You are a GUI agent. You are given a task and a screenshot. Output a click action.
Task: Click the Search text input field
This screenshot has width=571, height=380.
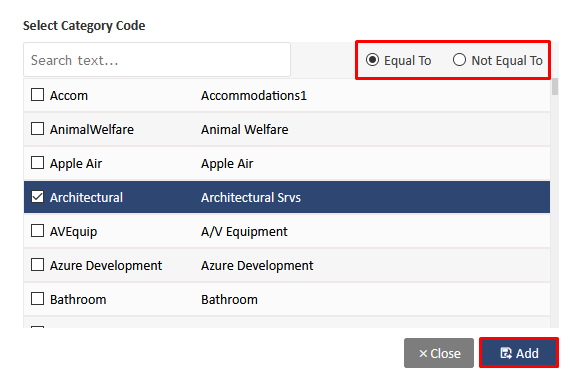157,60
